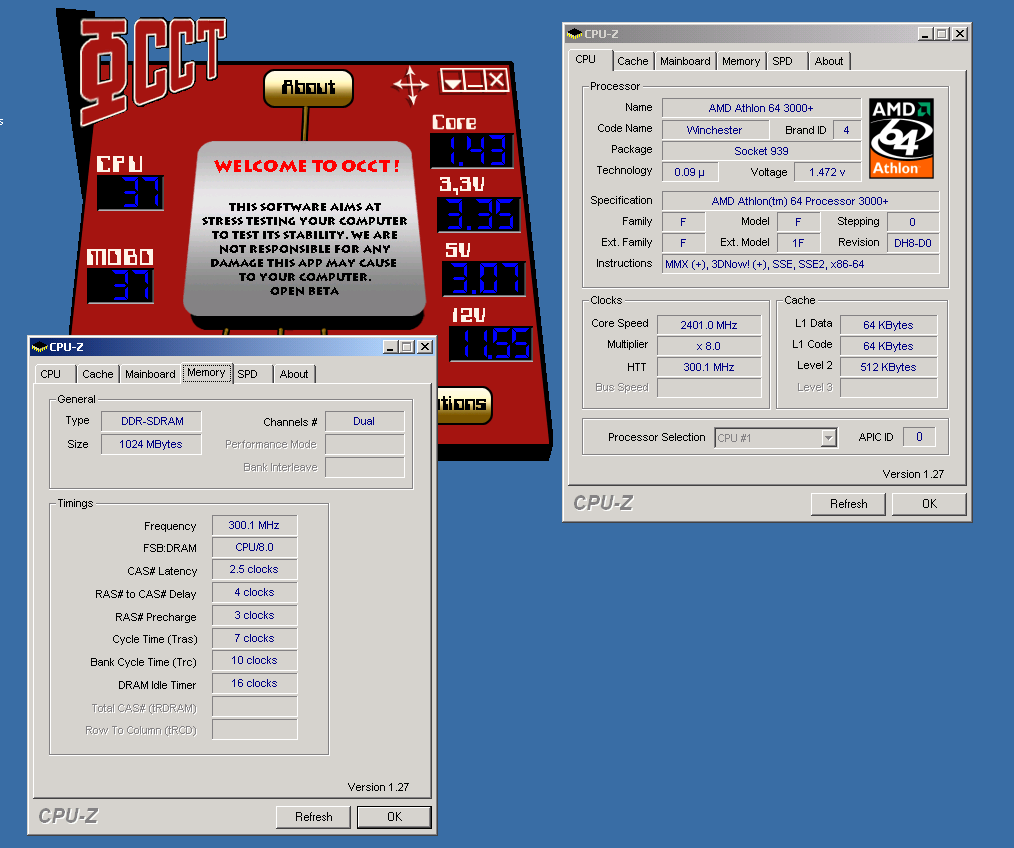This screenshot has height=848, width=1014.
Task: Click the AMD Athlon 64 logo
Action: (901, 138)
